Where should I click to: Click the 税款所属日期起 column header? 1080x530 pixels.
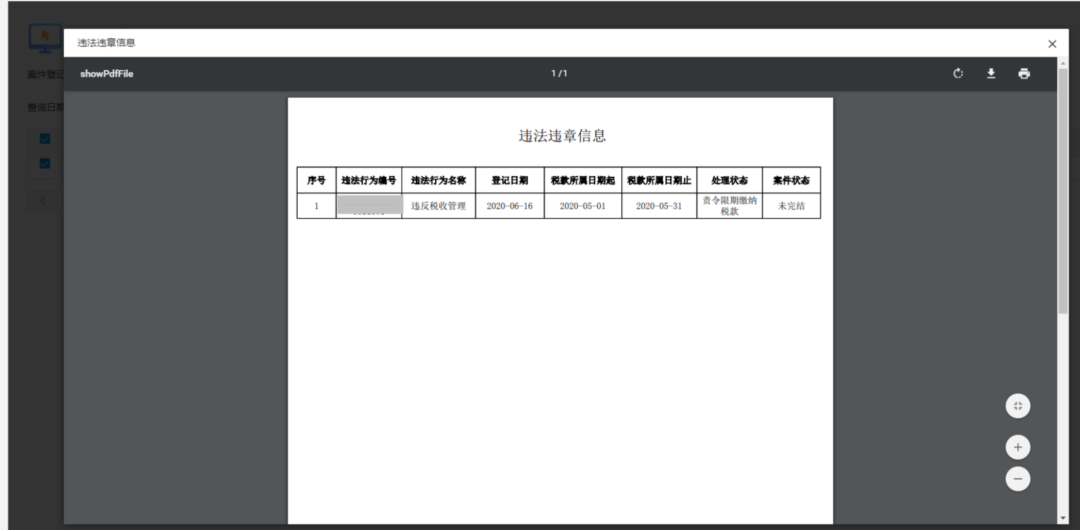[x=583, y=180]
